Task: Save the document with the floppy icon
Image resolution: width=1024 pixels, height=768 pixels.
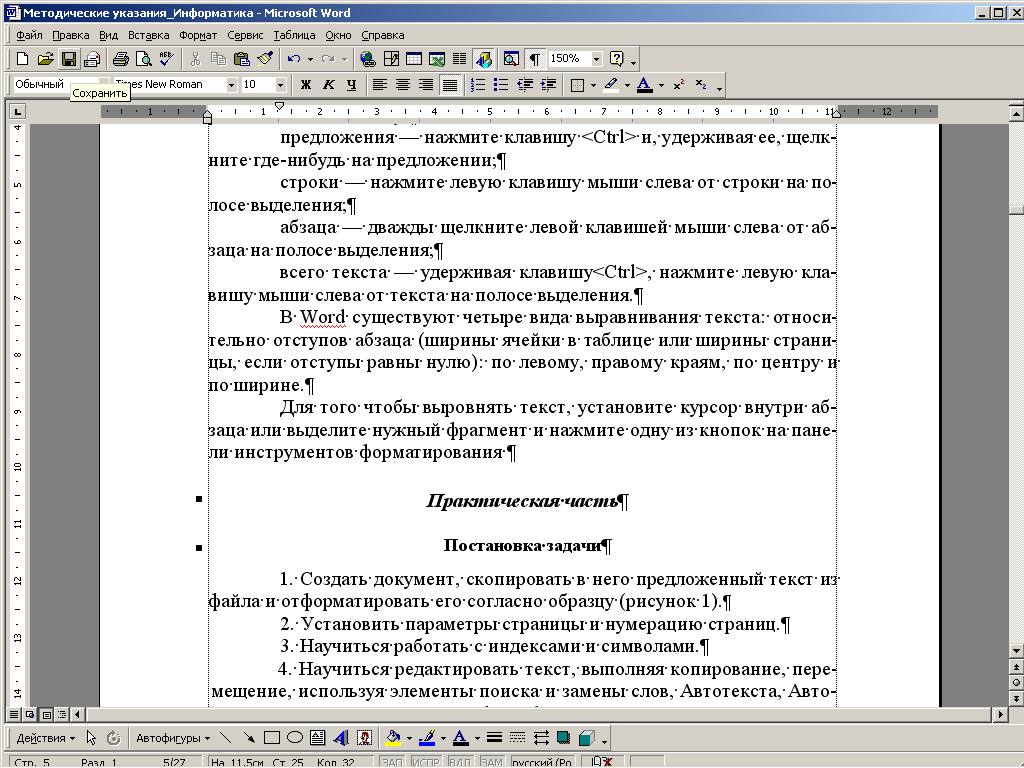Action: click(x=69, y=59)
